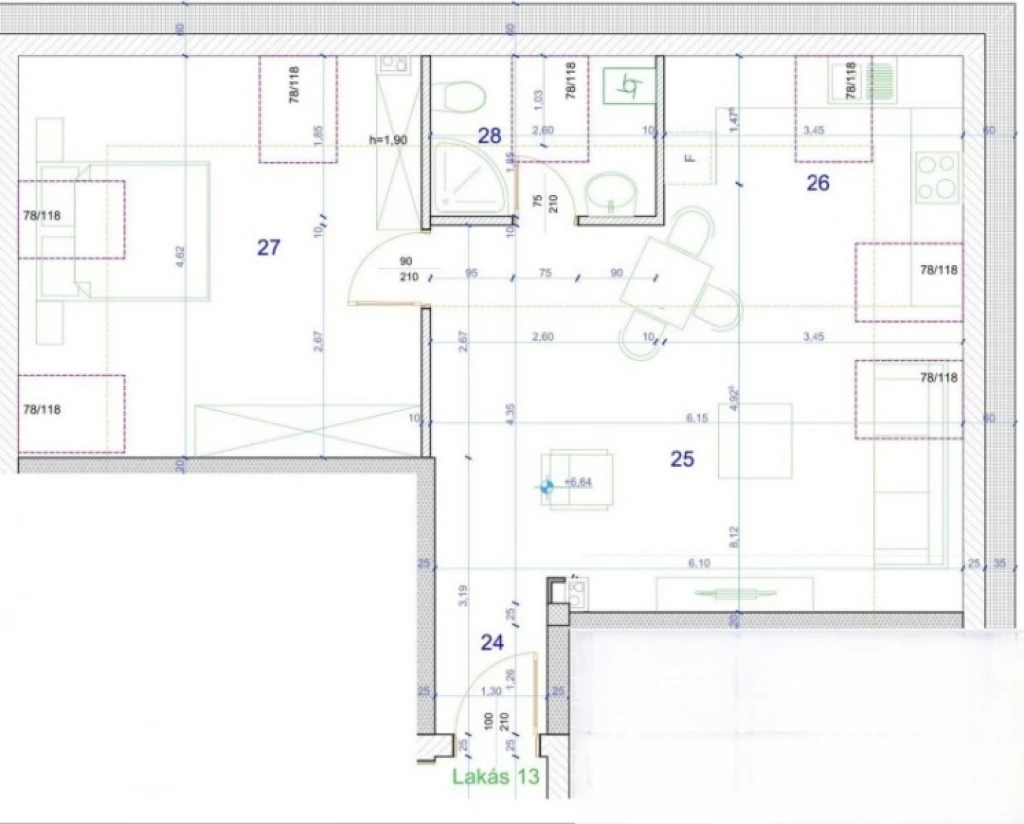
Task: Click the green Lakás 13 label
Action: click(x=495, y=778)
